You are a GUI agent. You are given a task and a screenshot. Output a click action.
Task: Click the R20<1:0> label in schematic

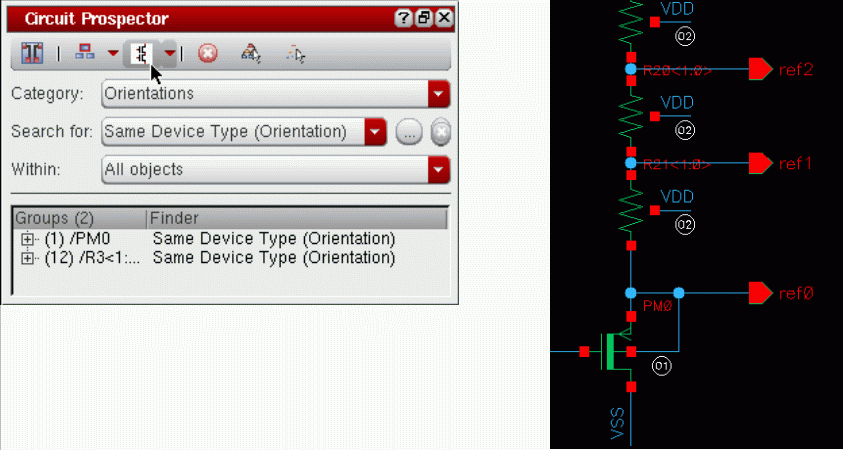(x=677, y=70)
